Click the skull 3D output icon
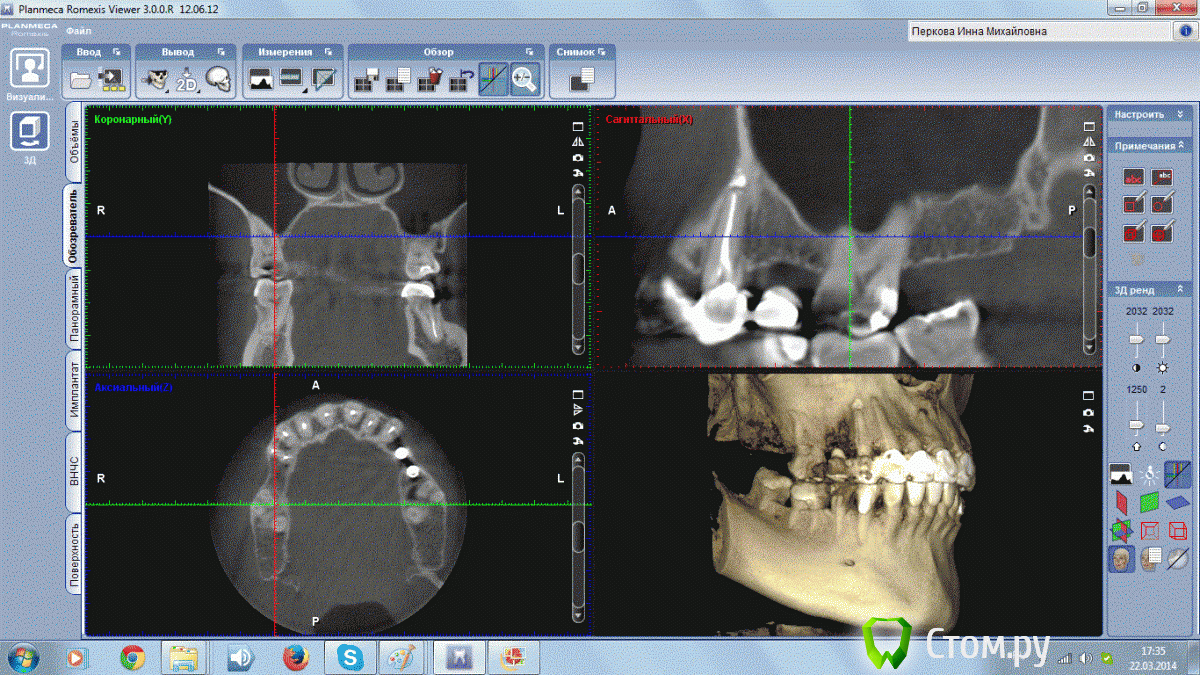 pyautogui.click(x=218, y=80)
